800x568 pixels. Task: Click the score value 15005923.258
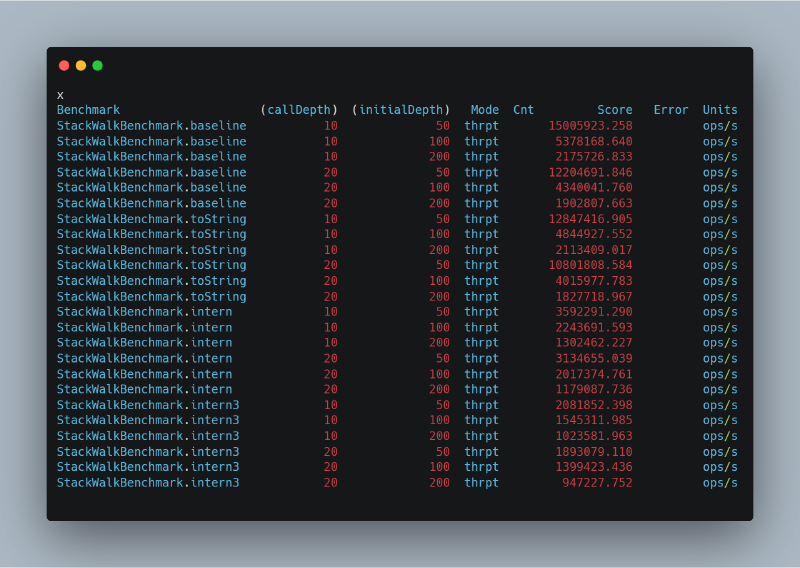pos(590,126)
